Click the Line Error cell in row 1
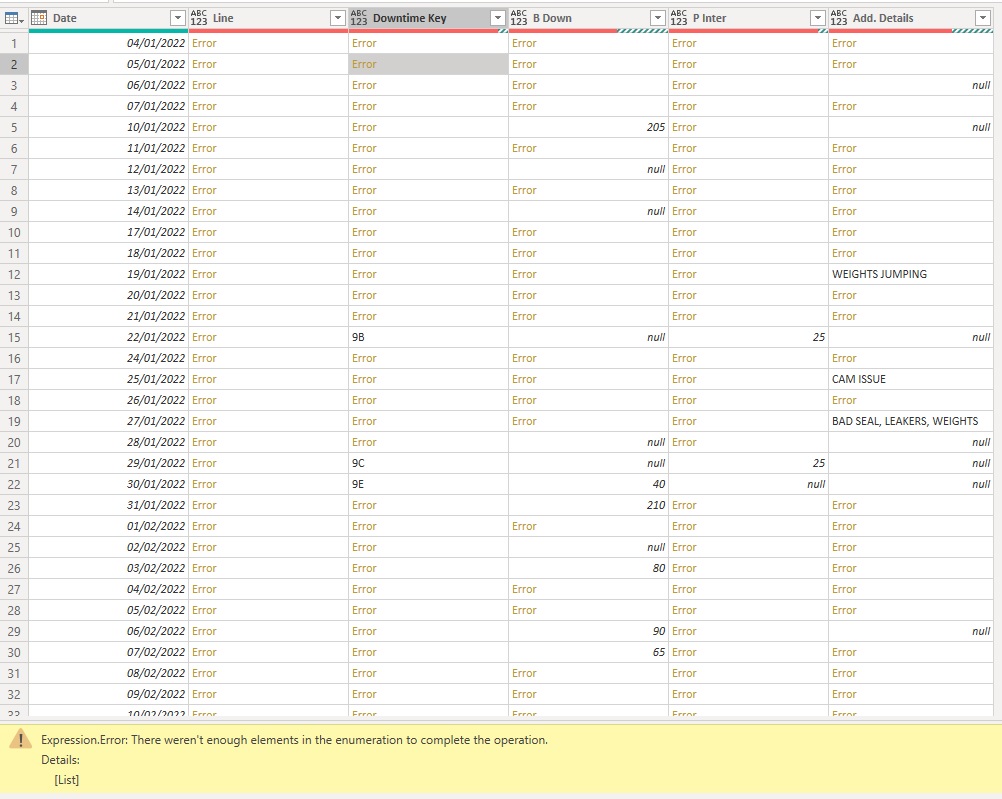Image resolution: width=1002 pixels, height=799 pixels. click(x=268, y=43)
